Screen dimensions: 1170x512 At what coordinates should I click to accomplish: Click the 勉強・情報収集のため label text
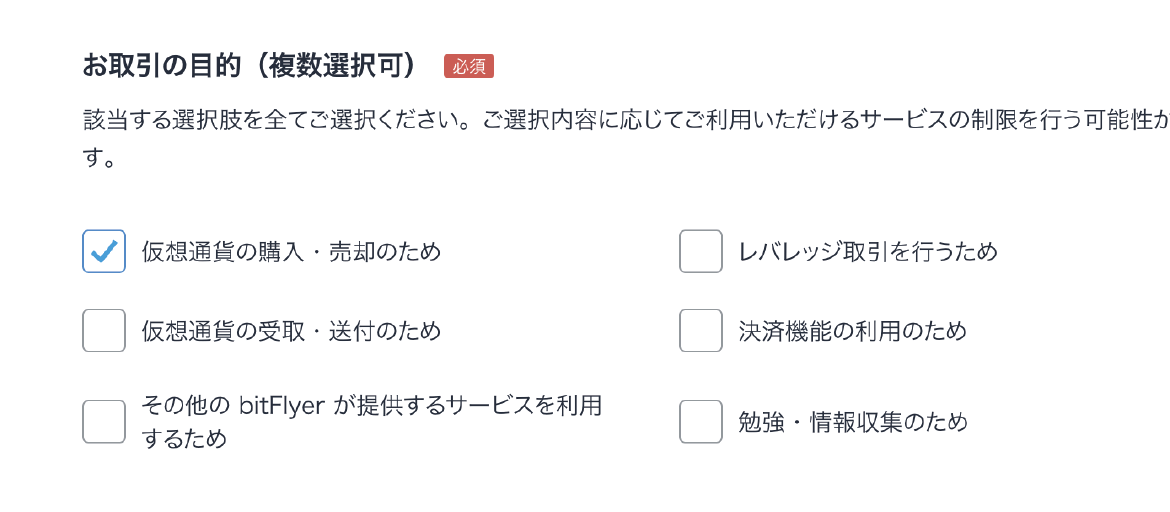coord(853,422)
